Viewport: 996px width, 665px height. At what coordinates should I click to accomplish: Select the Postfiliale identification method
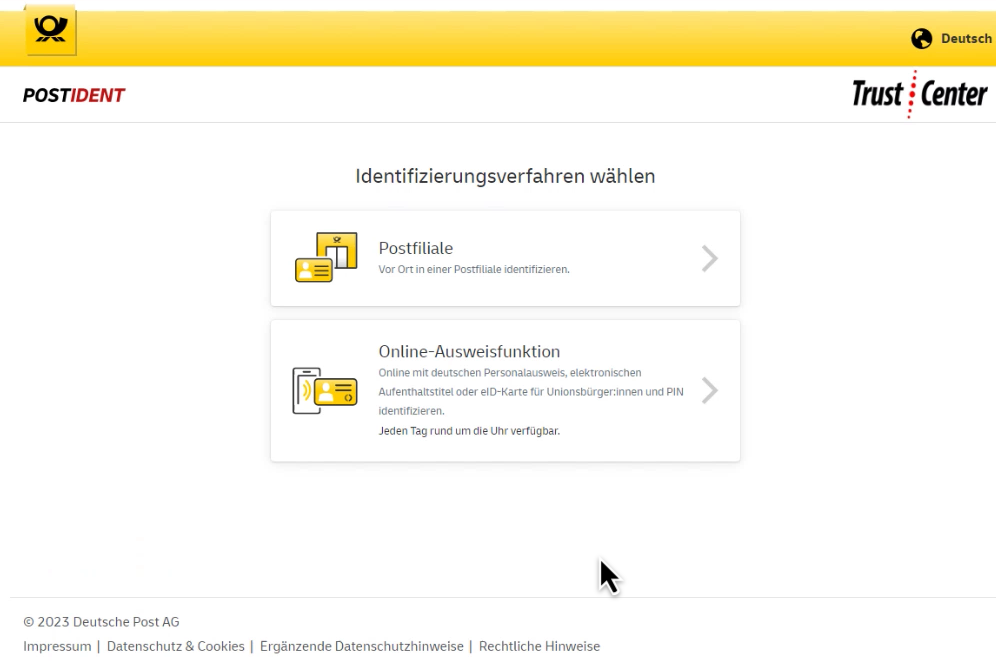(x=505, y=258)
